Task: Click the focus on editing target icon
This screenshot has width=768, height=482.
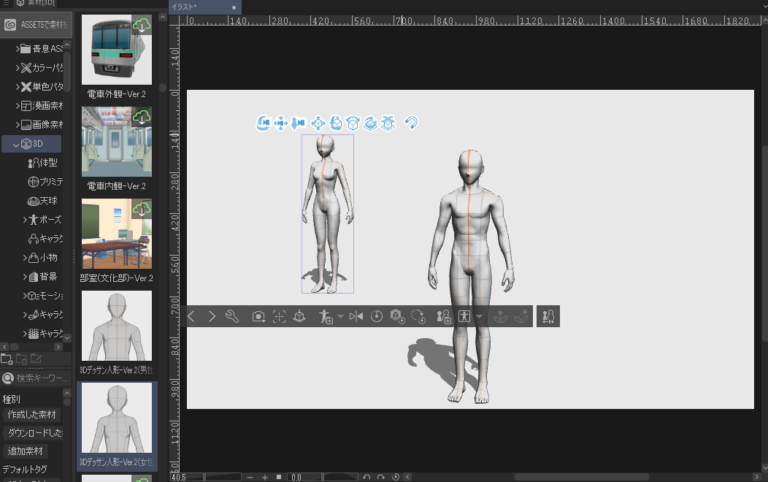Action: coord(279,316)
